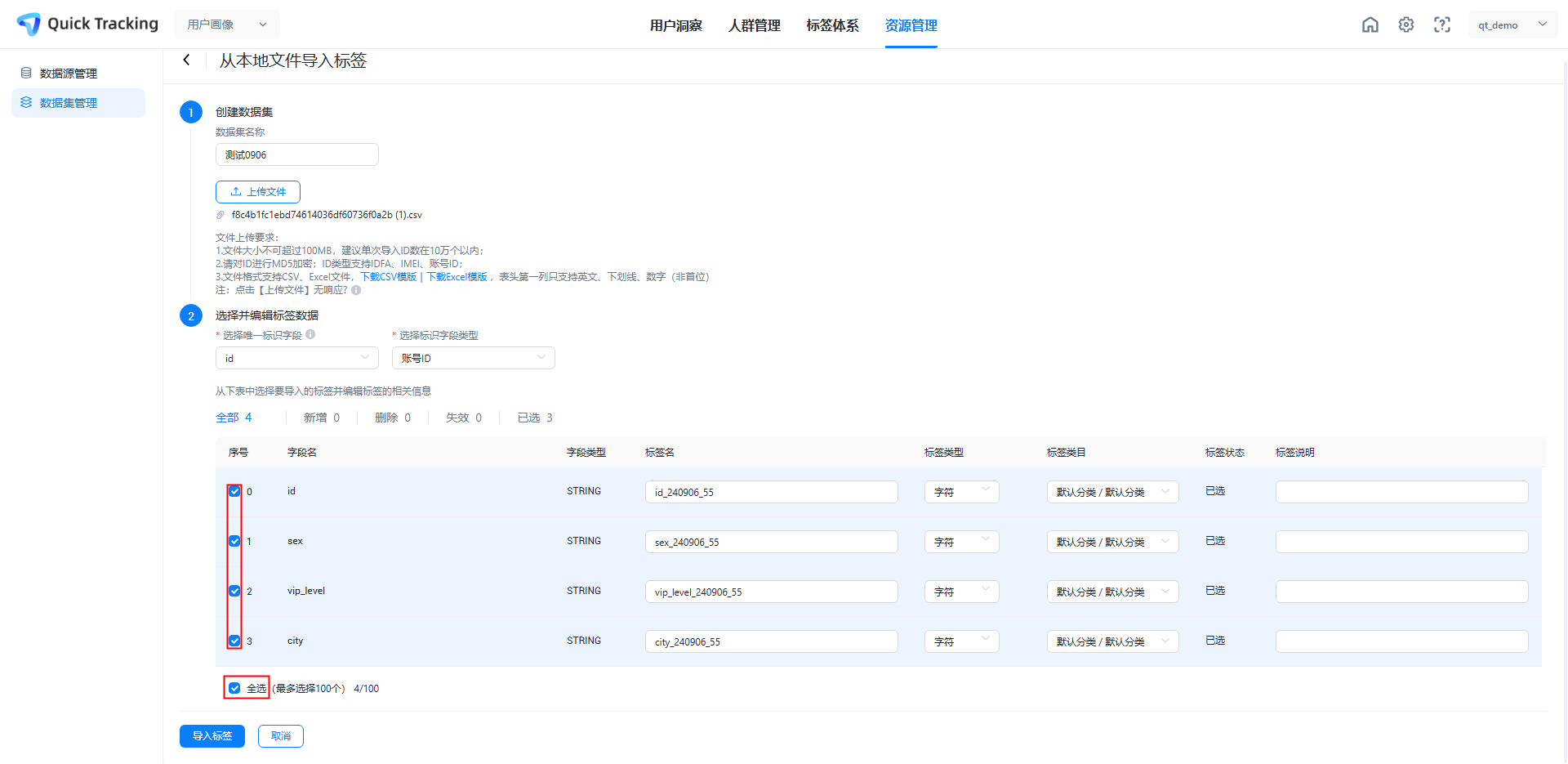This screenshot has width=1568, height=764.
Task: Click the 标签名 input city_240906_55
Action: click(x=772, y=641)
